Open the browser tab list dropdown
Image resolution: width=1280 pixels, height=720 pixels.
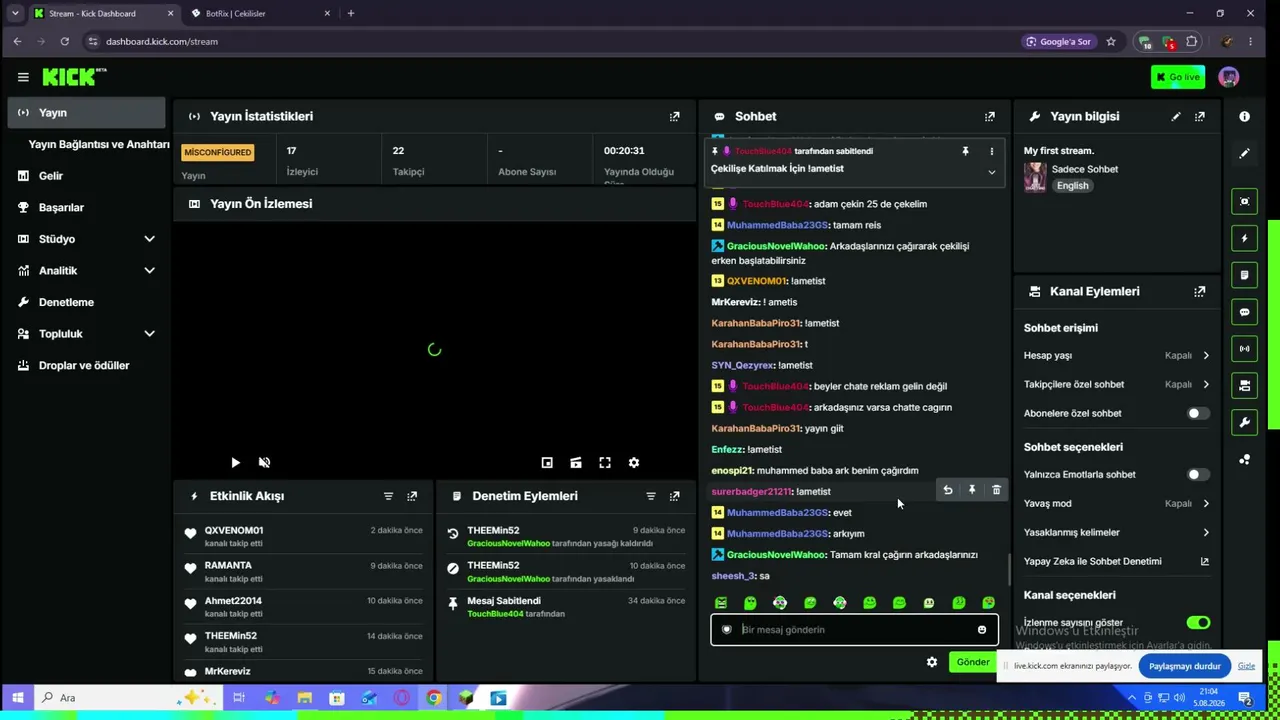click(14, 13)
